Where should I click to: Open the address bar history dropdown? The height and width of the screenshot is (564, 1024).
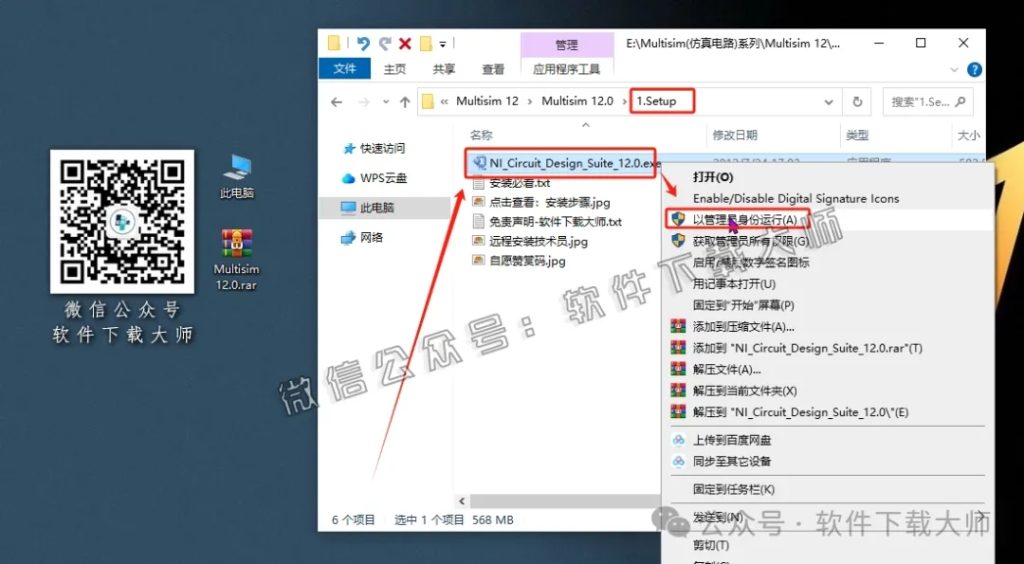[x=828, y=102]
